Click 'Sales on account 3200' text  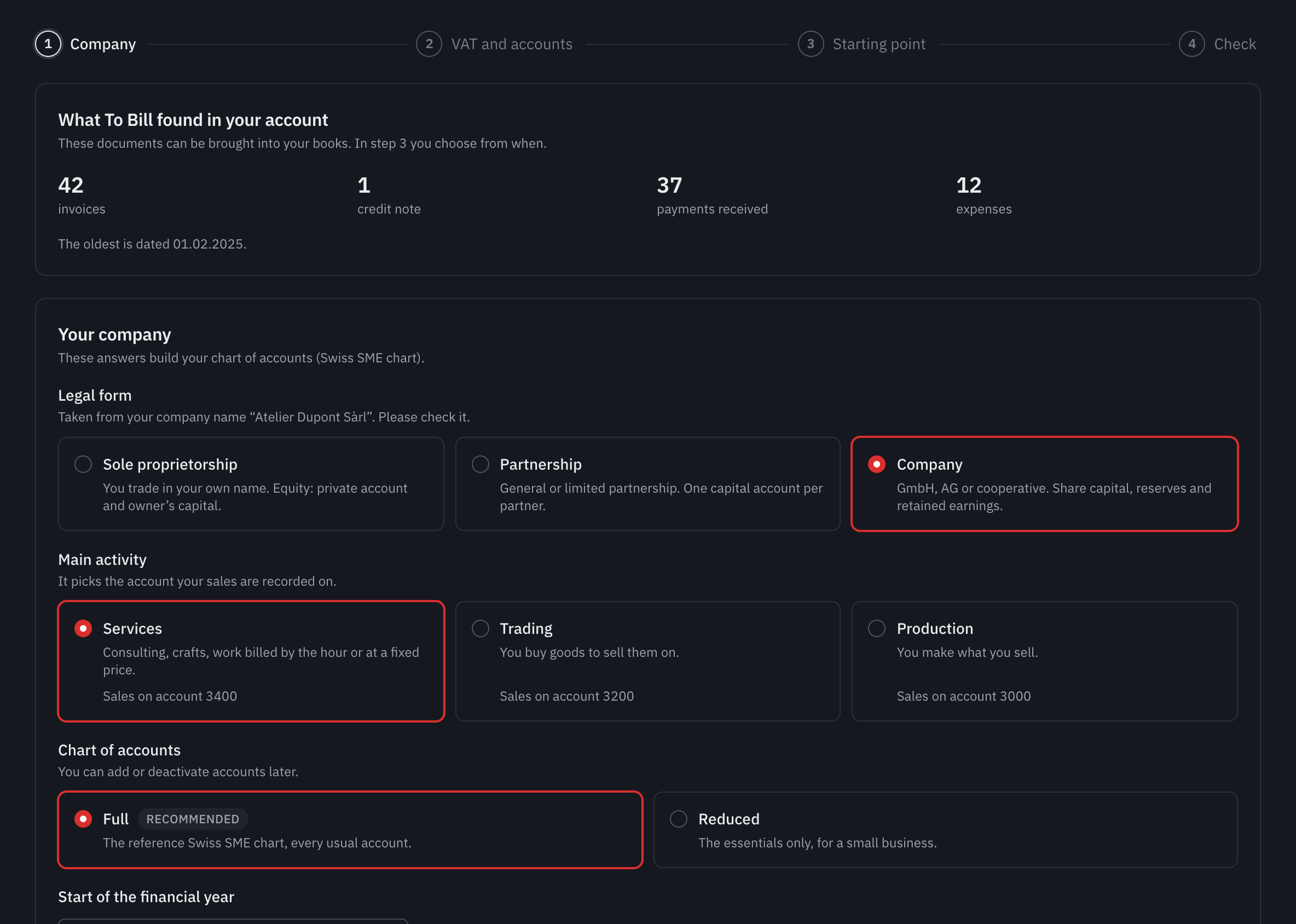click(x=566, y=696)
